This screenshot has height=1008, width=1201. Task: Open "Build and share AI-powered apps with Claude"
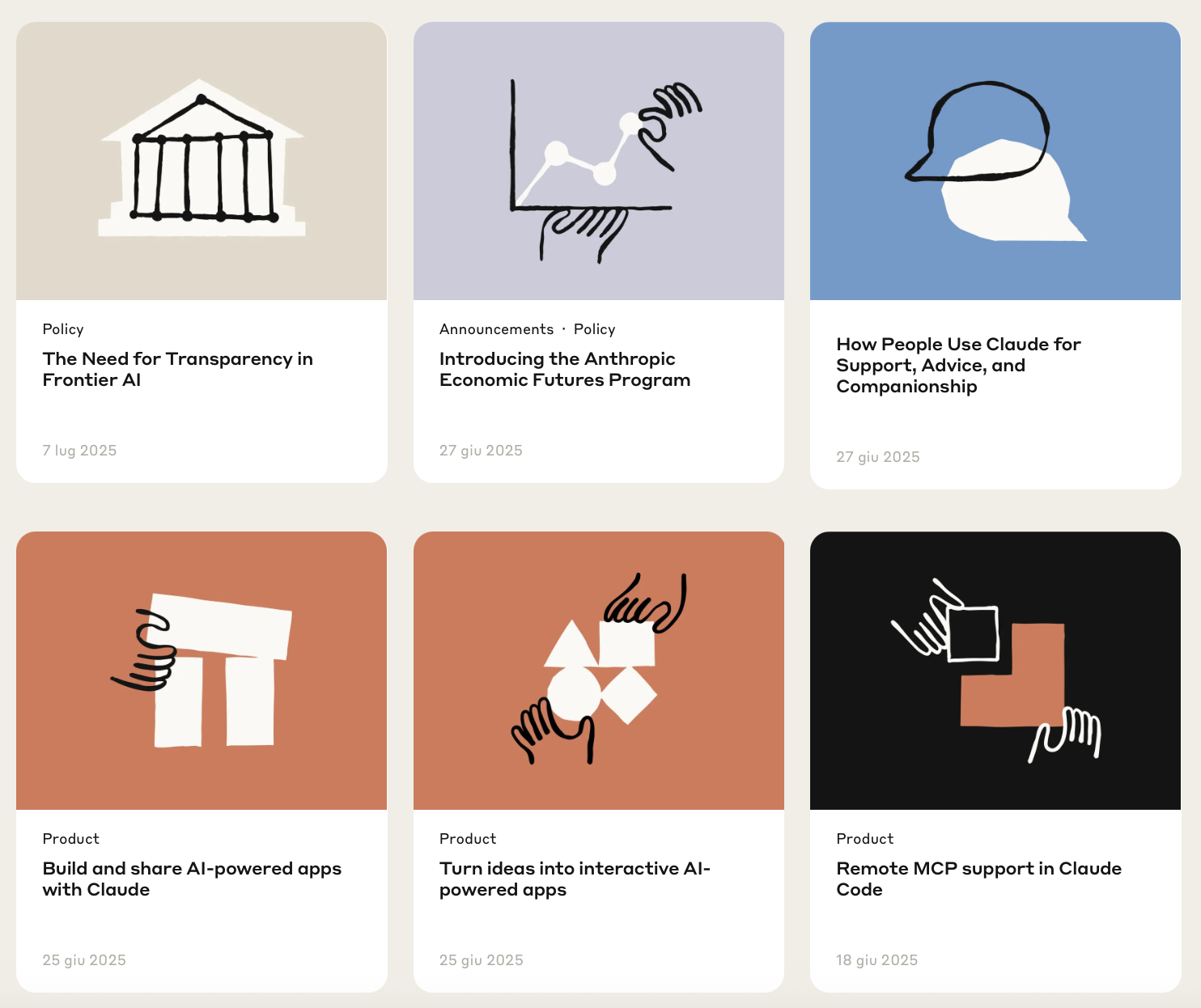[x=192, y=879]
